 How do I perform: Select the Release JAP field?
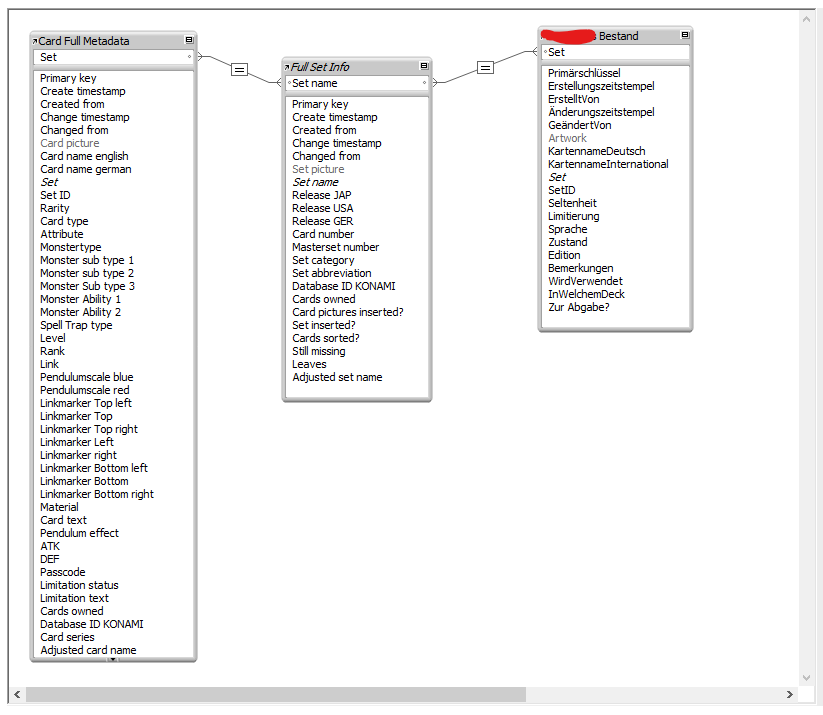[x=322, y=195]
